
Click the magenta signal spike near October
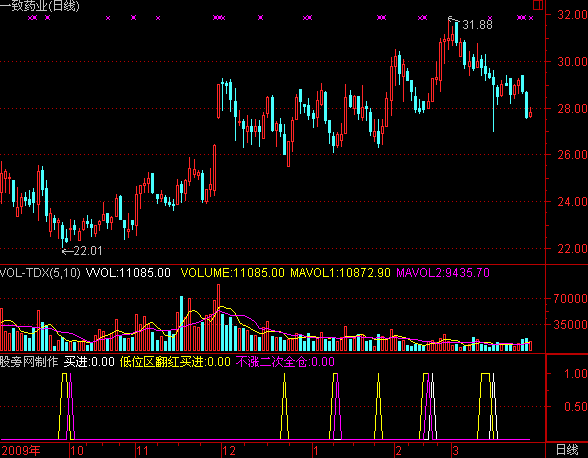70,406
